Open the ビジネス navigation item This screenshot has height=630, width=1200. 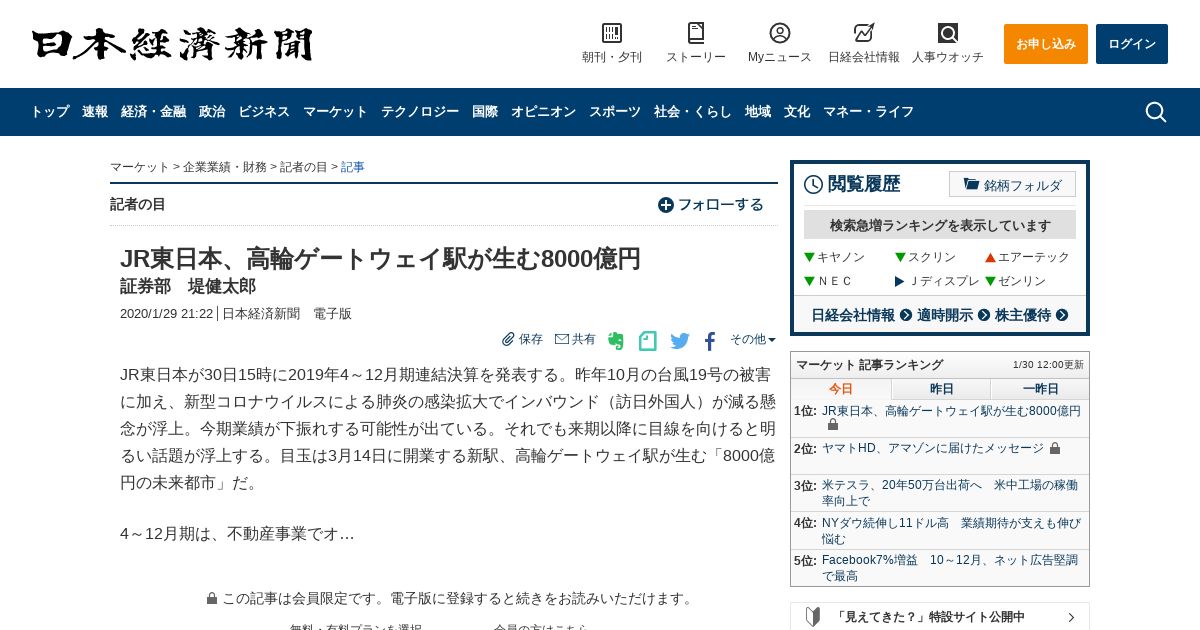[264, 112]
